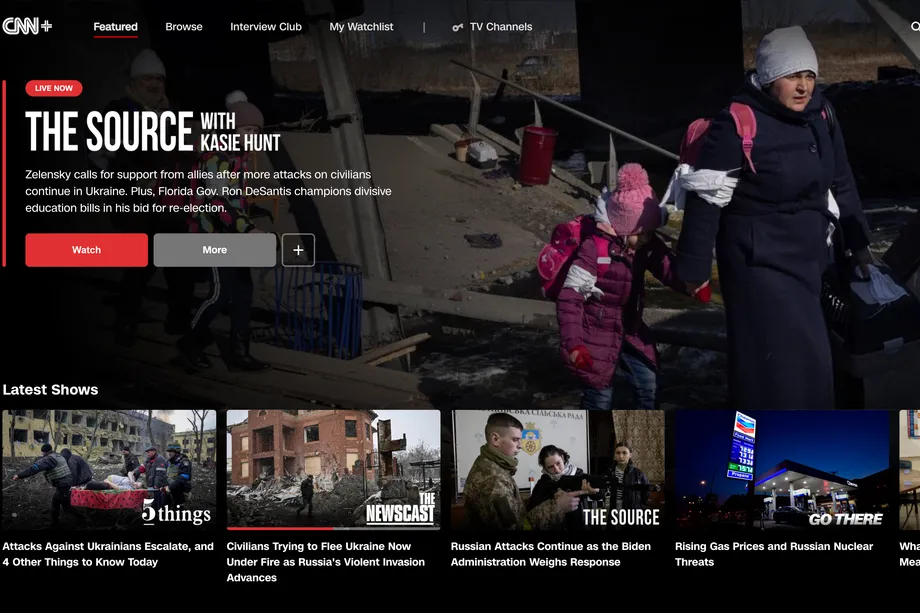Click the gray More button
920x613 pixels.
(215, 250)
